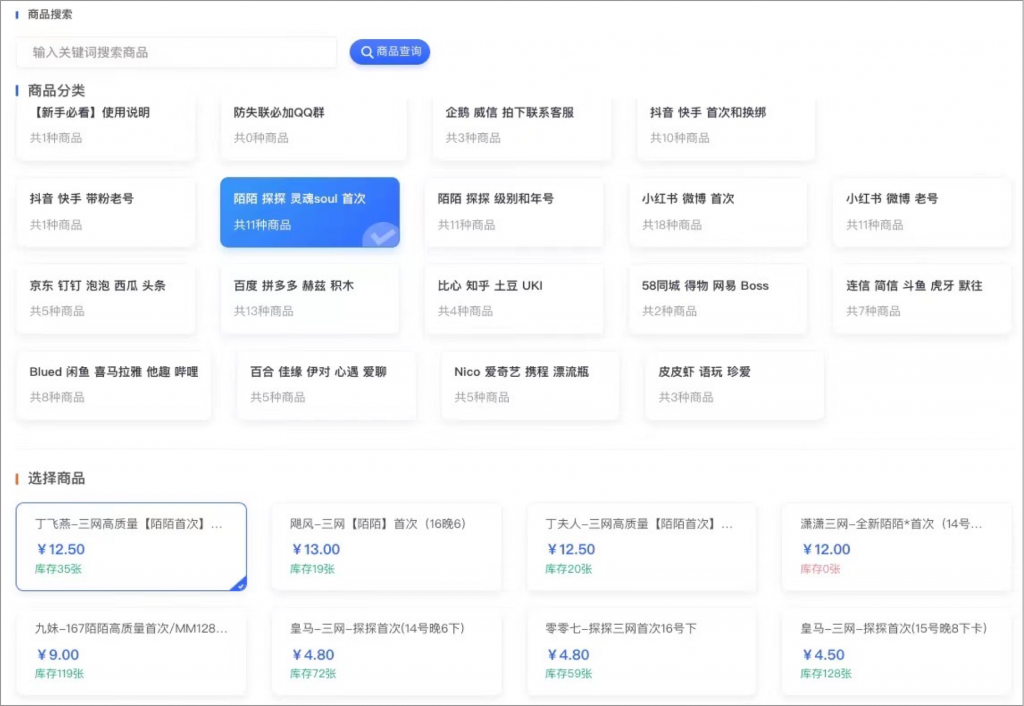Click the keyword search input field
This screenshot has height=706, width=1024.
coord(176,52)
